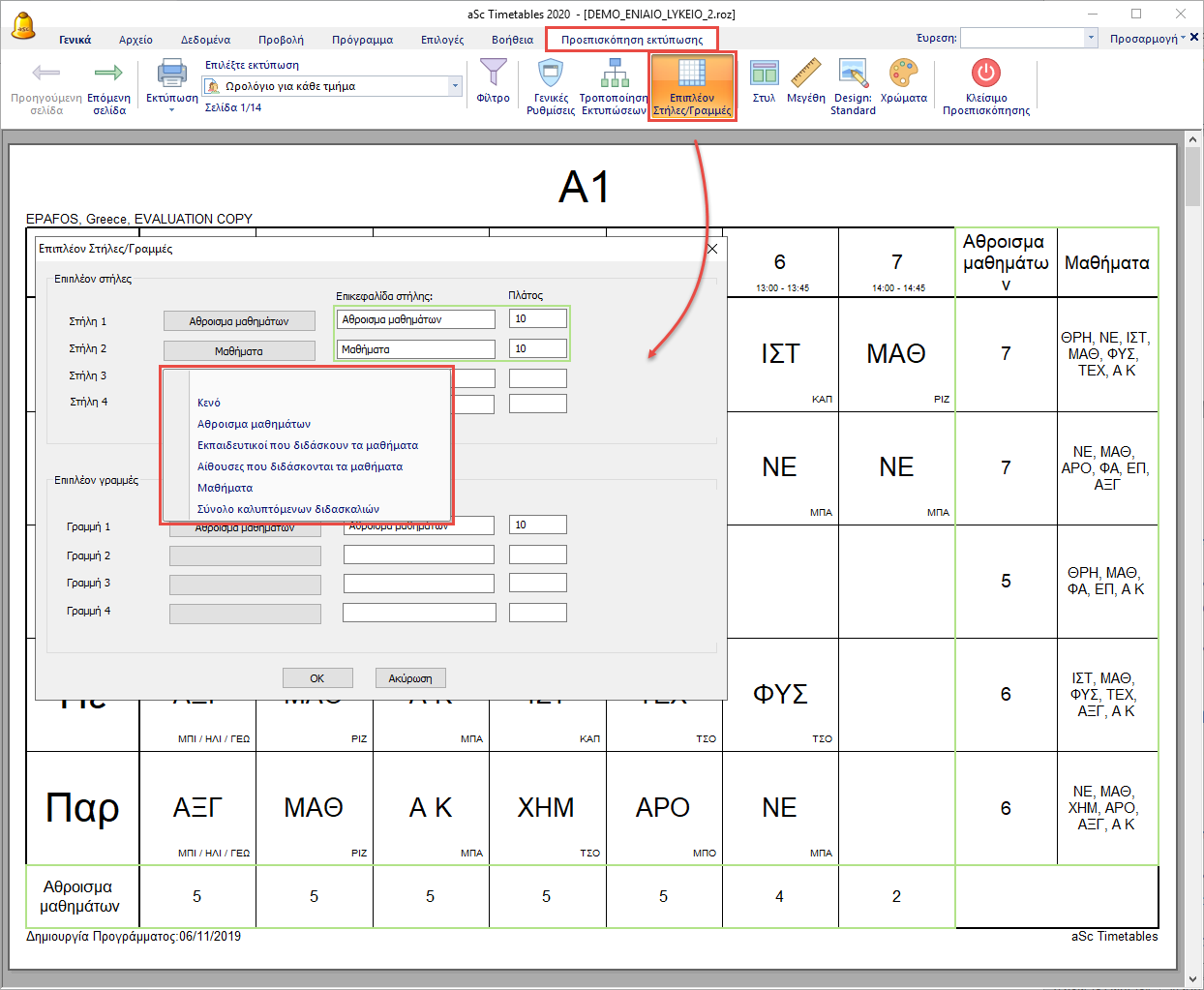Select 'Μαθήματα' from the popup list

coord(225,488)
